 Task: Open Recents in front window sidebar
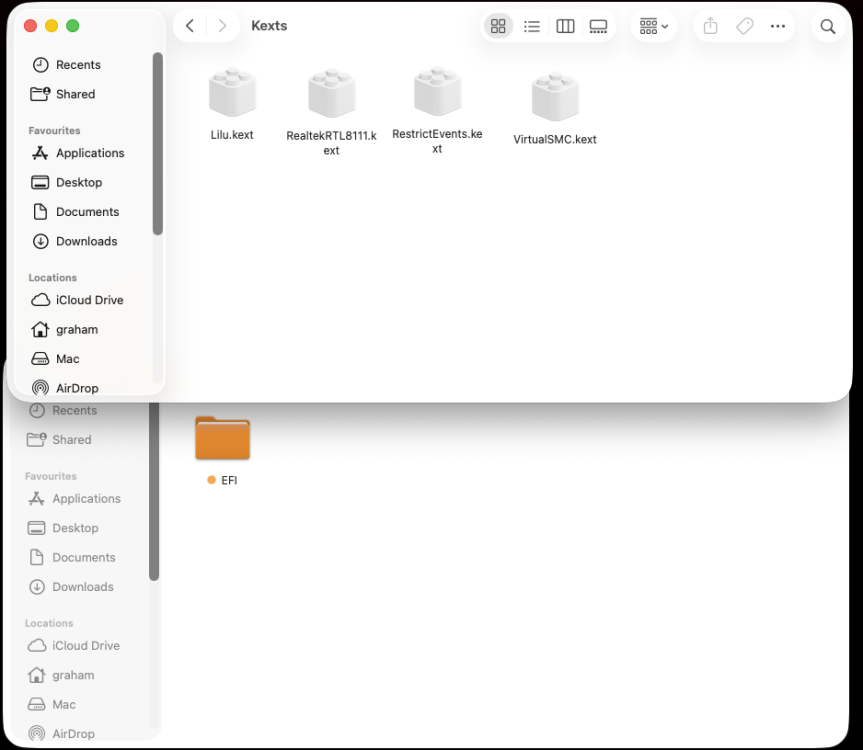click(78, 65)
